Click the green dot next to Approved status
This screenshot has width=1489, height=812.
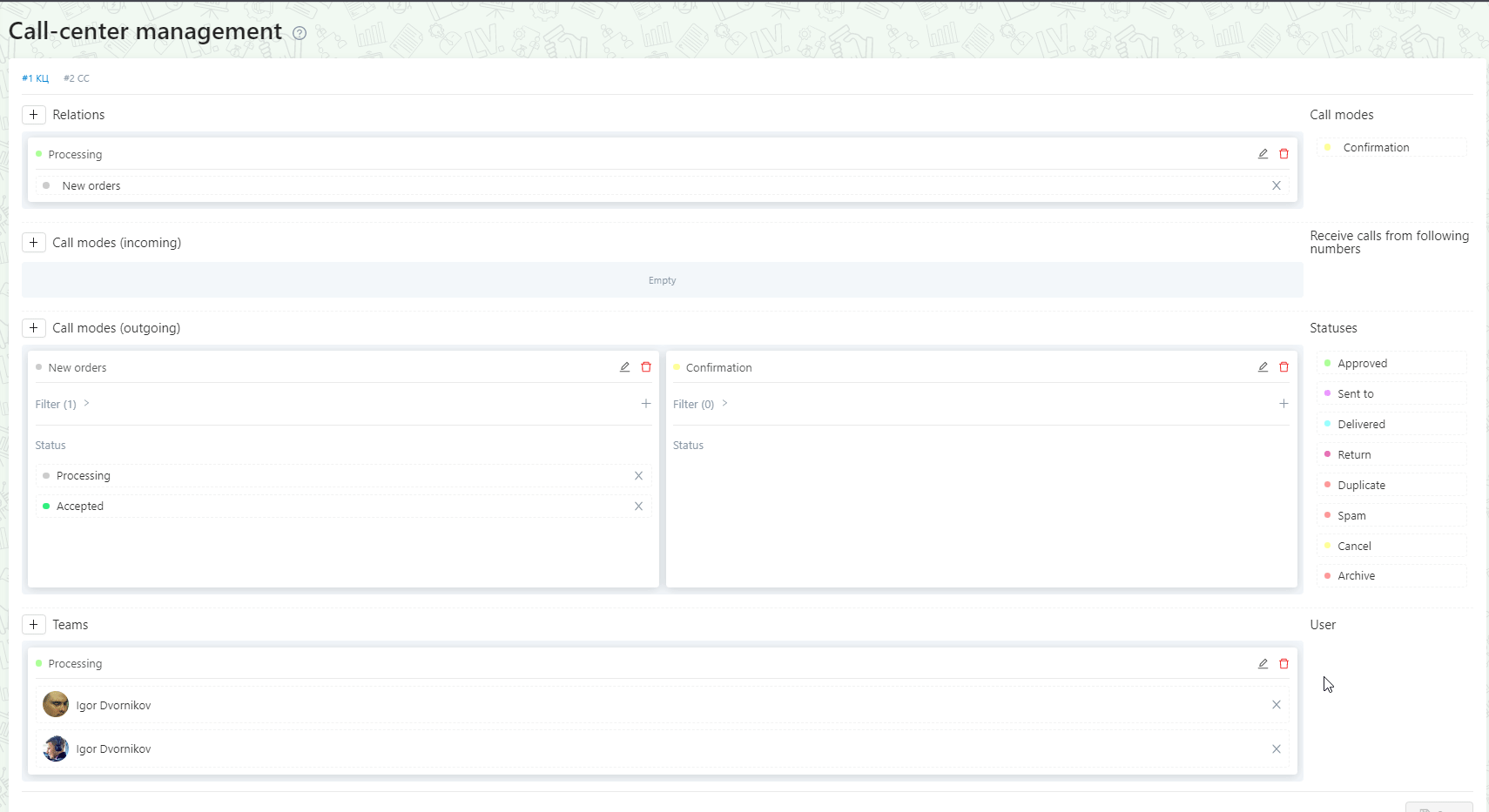[1328, 362]
